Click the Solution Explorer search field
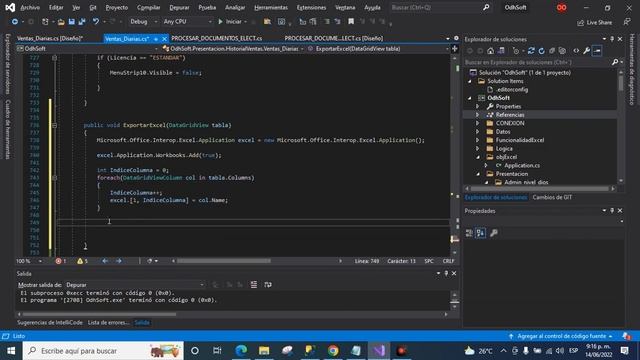The image size is (640, 360). (538, 62)
